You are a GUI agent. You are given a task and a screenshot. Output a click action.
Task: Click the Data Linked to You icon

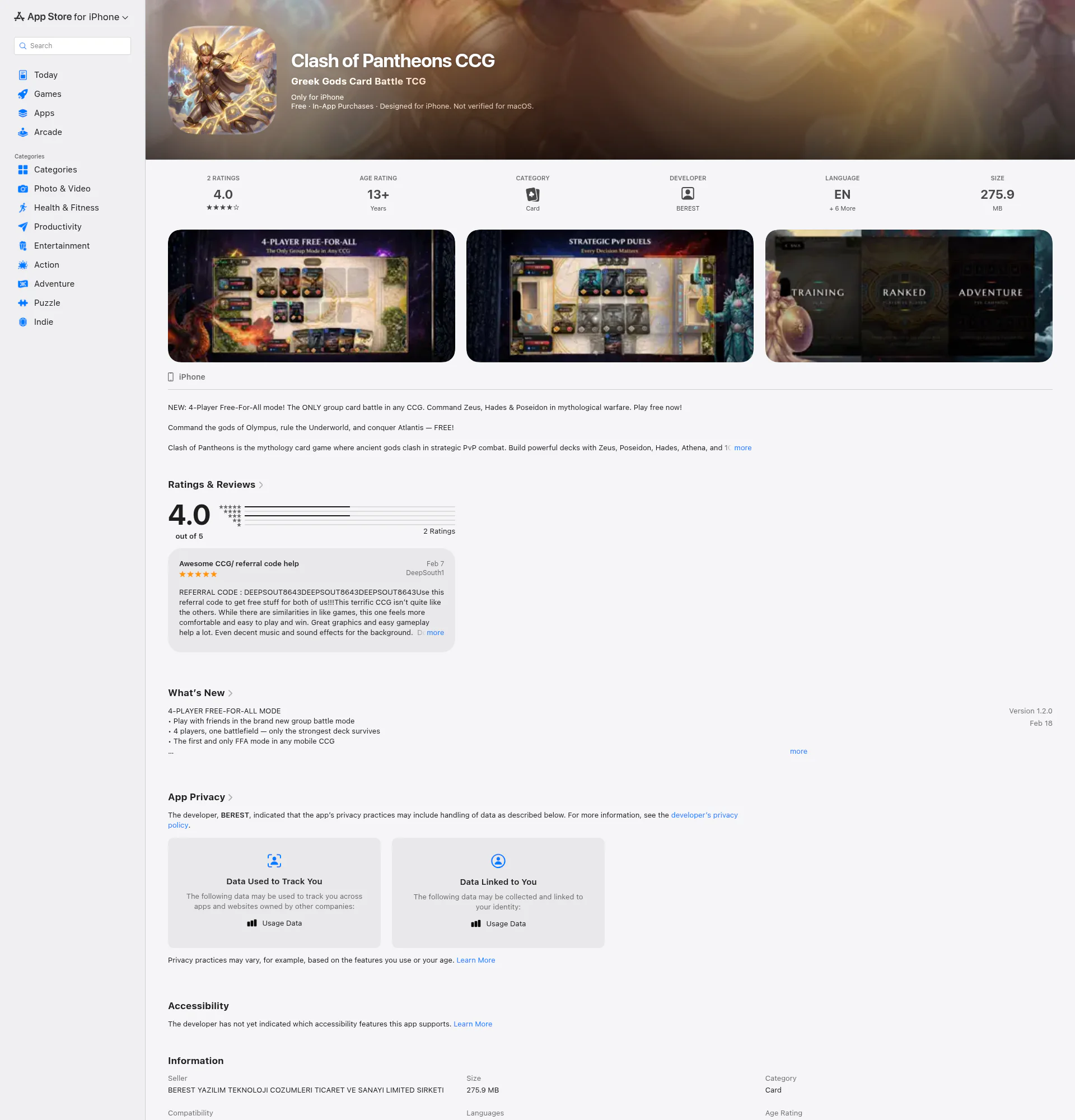(x=498, y=861)
